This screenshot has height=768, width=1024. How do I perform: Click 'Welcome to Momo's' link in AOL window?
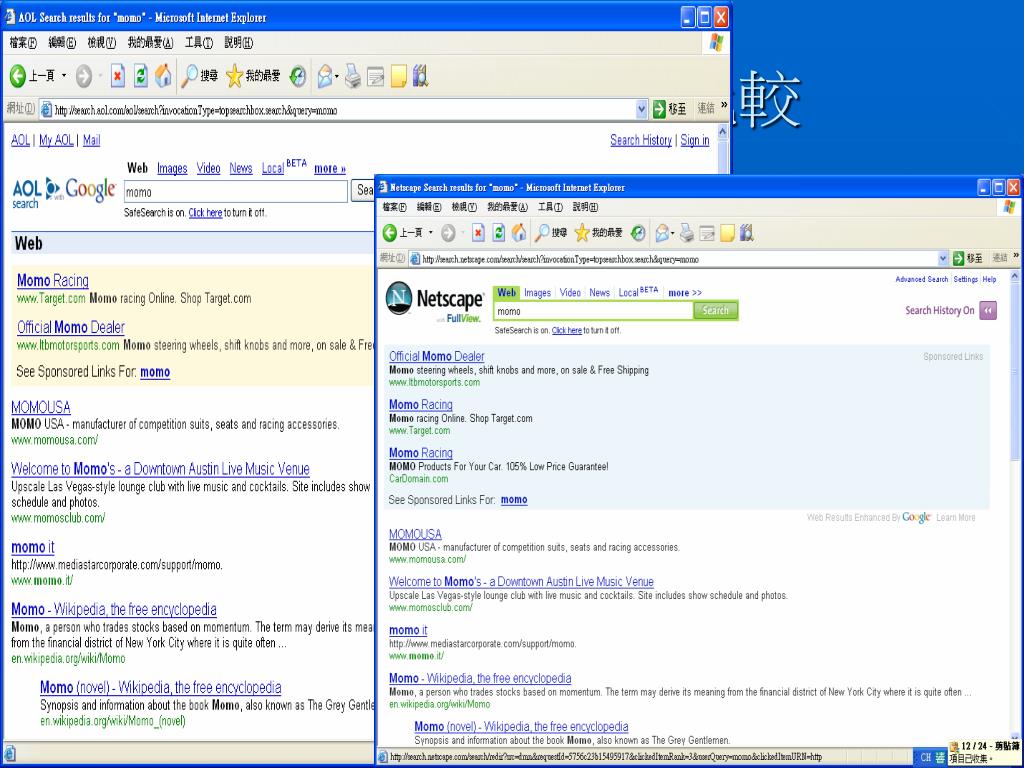pyautogui.click(x=161, y=469)
